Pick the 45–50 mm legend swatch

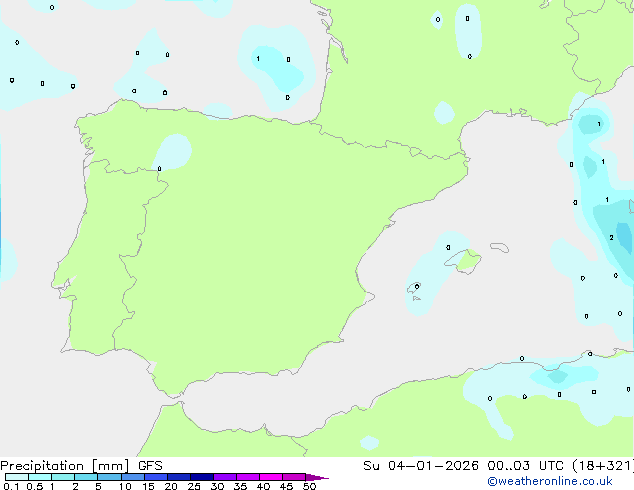pos(294,477)
